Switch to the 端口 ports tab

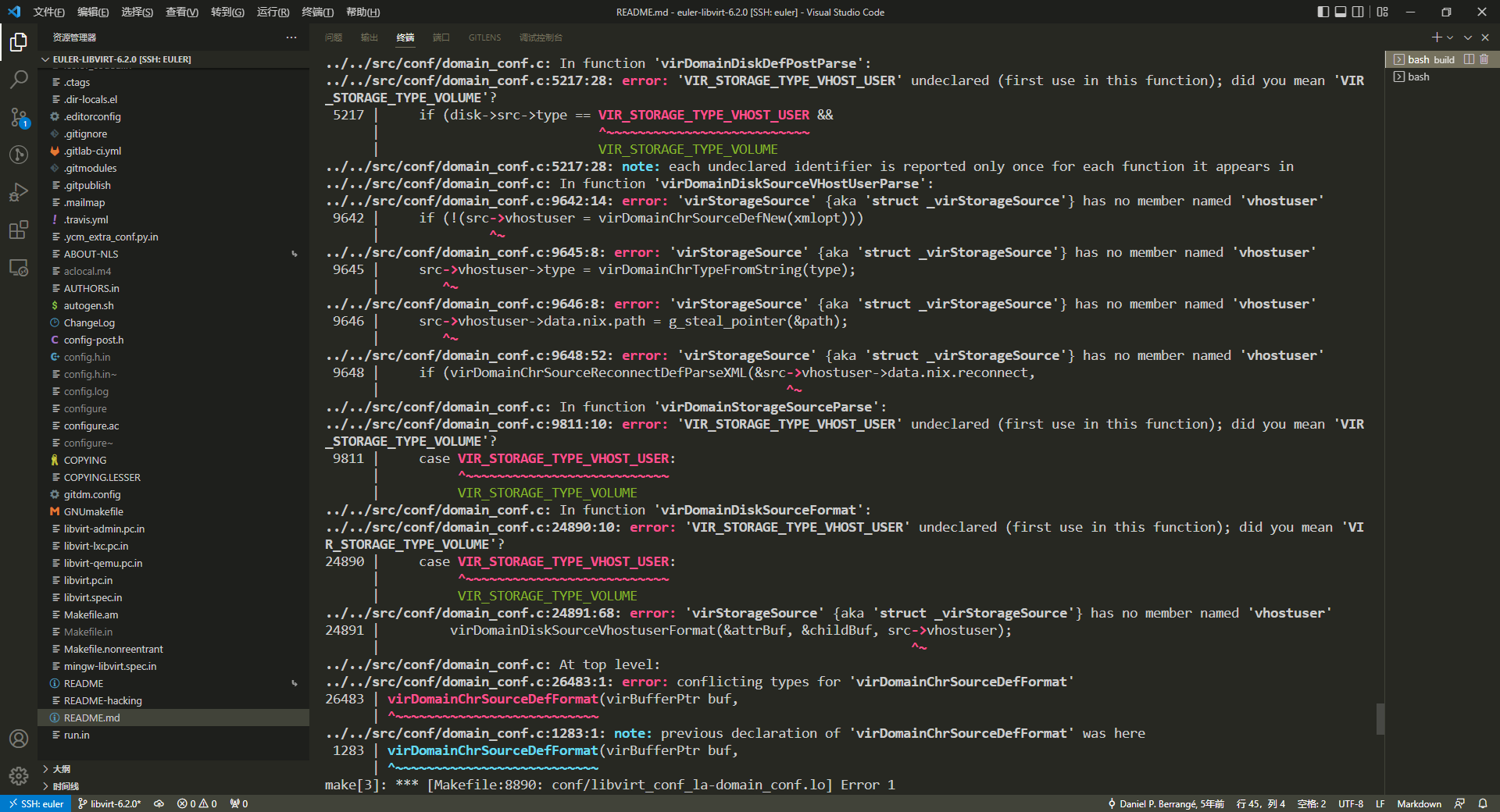click(441, 37)
